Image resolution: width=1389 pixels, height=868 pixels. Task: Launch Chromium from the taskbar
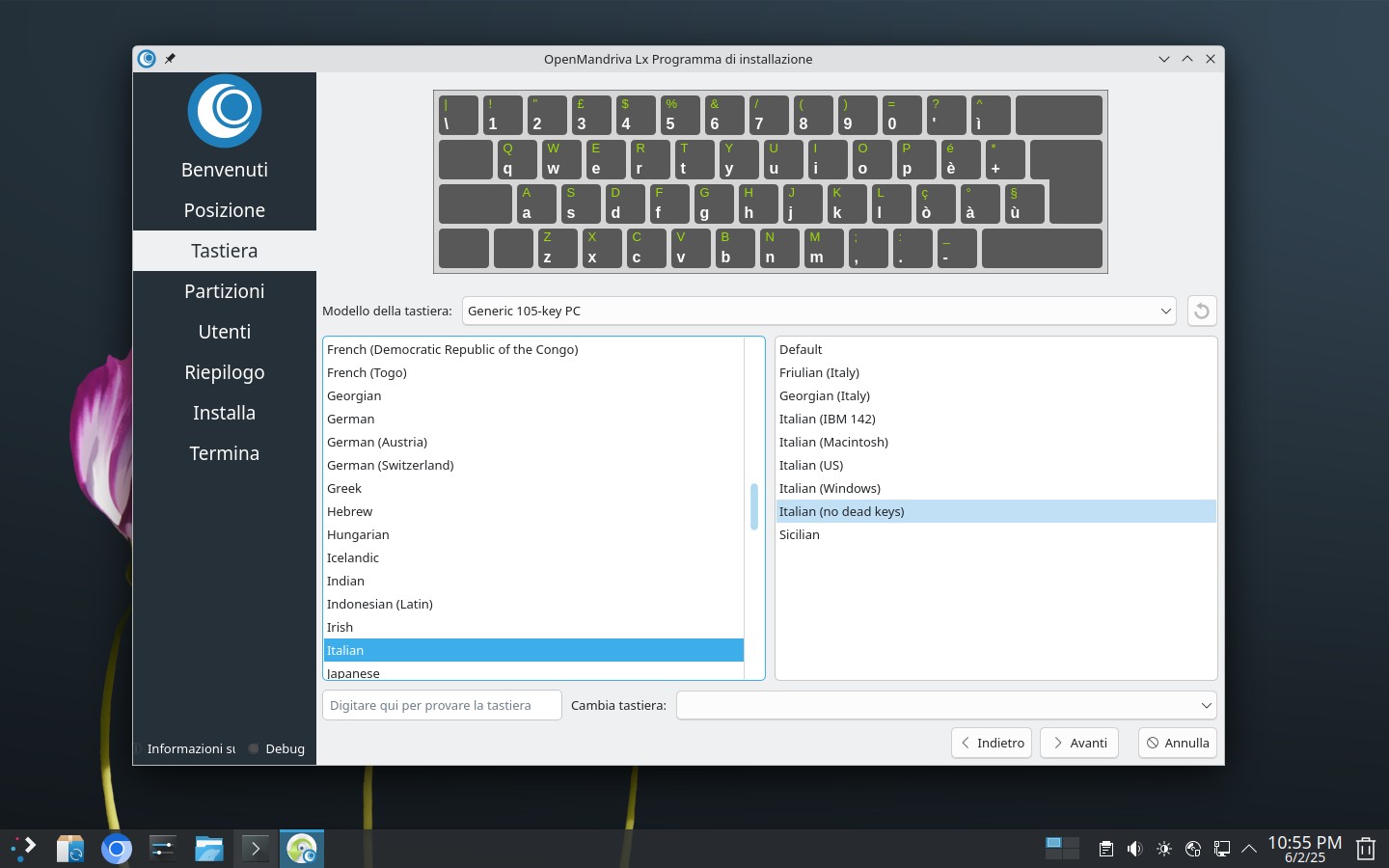click(x=117, y=849)
